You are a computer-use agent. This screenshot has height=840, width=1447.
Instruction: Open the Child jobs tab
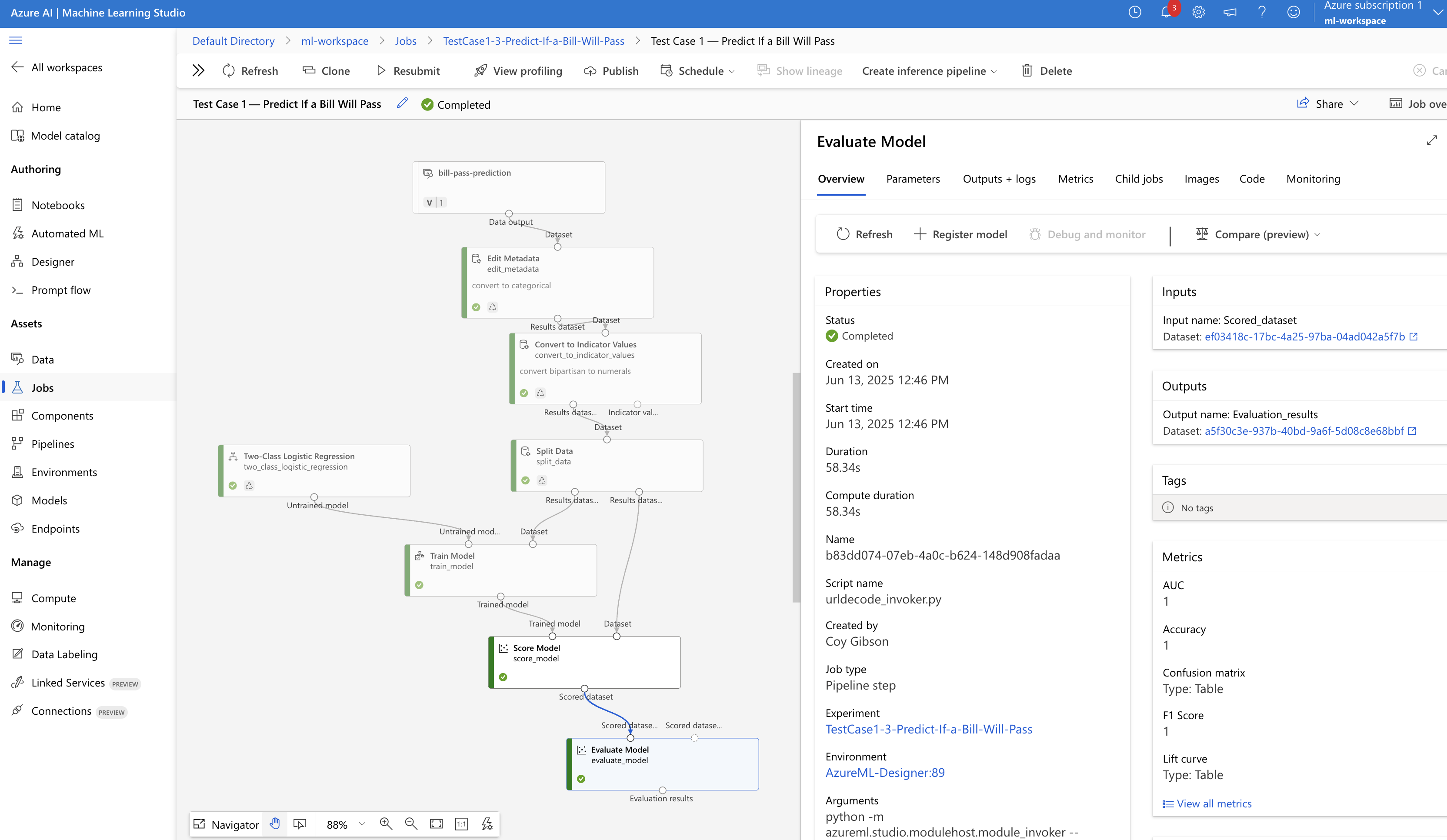pos(1139,179)
